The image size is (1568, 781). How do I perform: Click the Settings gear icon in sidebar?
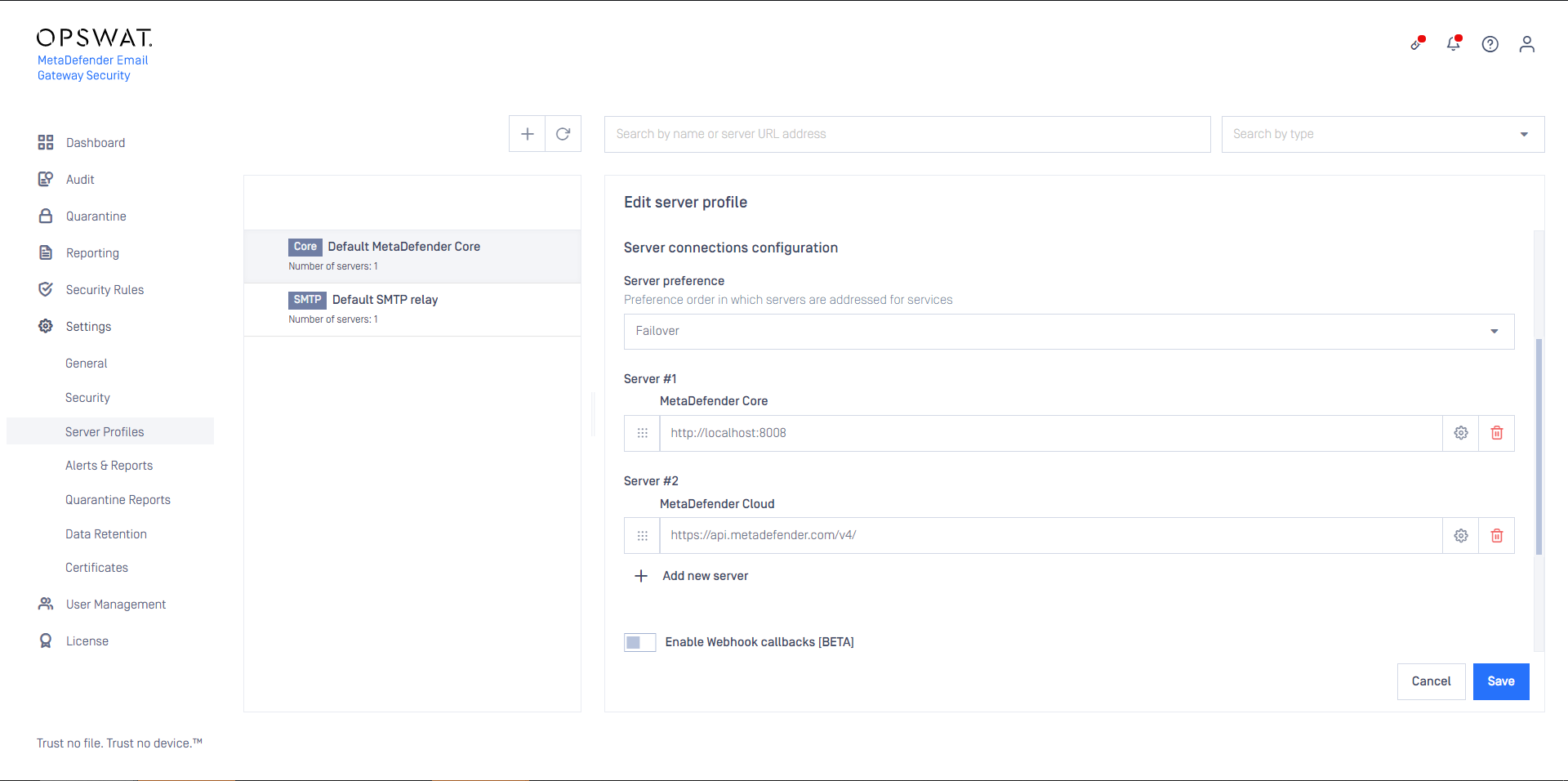coord(46,326)
